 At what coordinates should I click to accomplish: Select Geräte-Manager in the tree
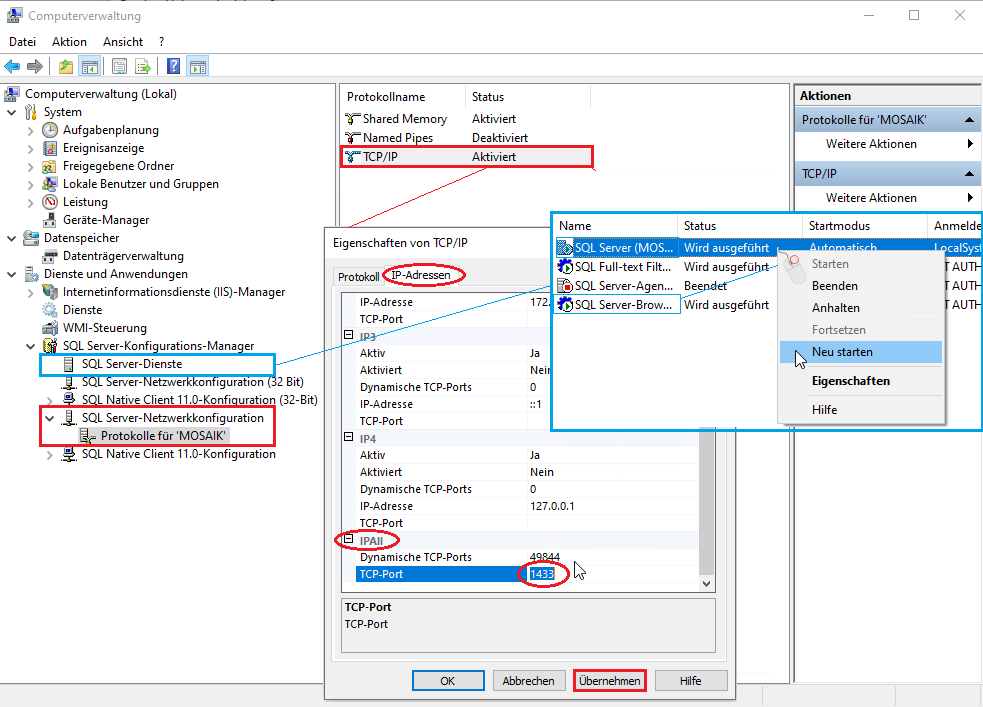click(x=105, y=220)
